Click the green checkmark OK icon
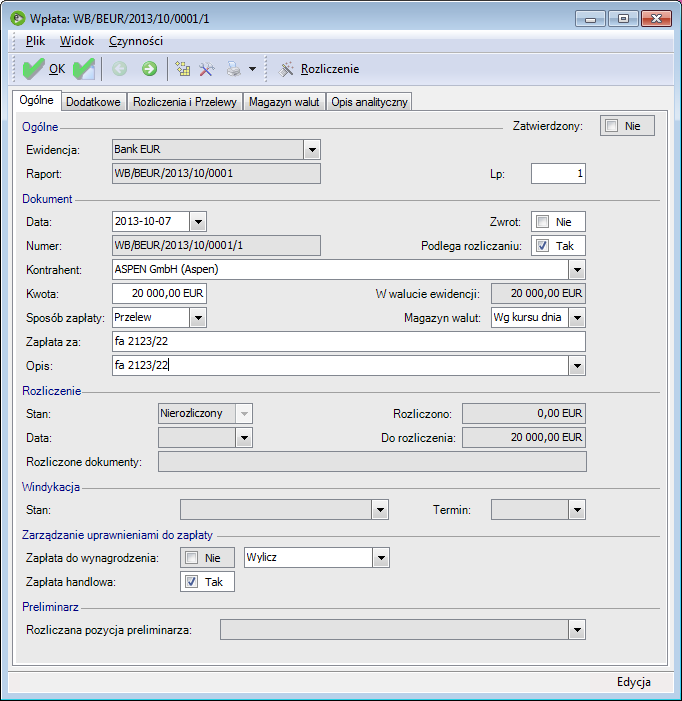The height and width of the screenshot is (701, 682). point(34,69)
